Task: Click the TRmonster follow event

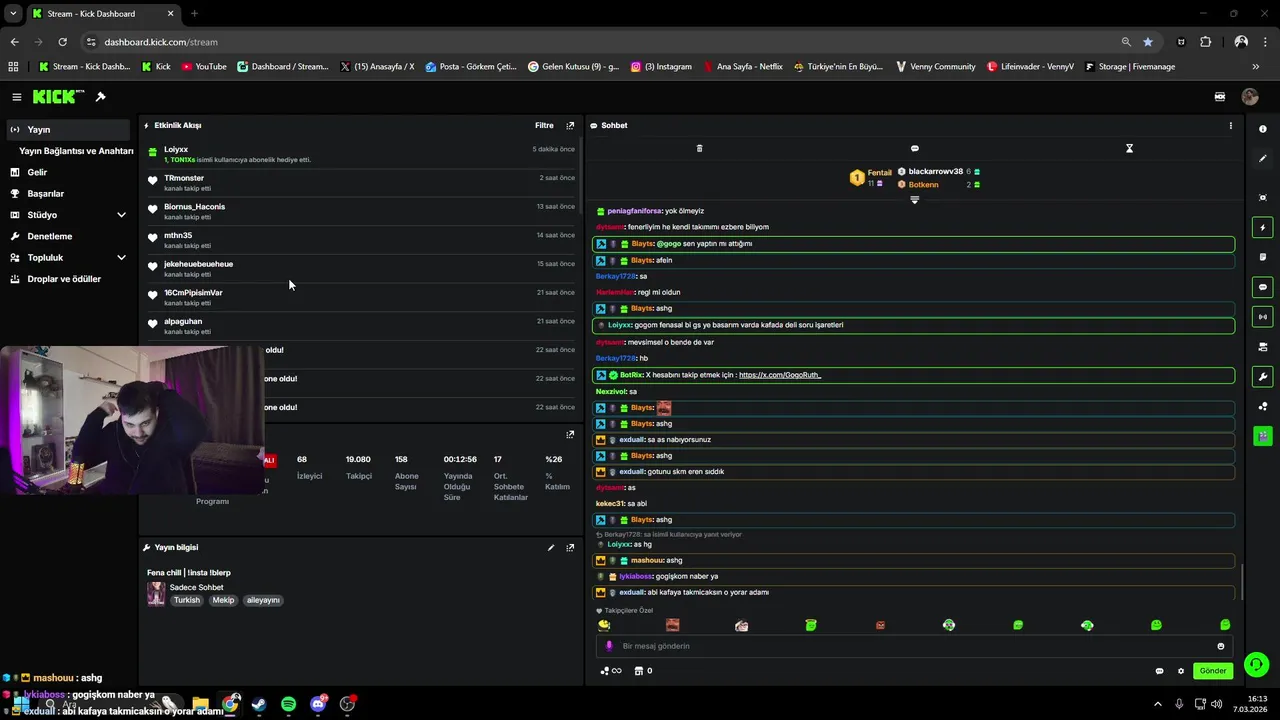Action: click(360, 183)
